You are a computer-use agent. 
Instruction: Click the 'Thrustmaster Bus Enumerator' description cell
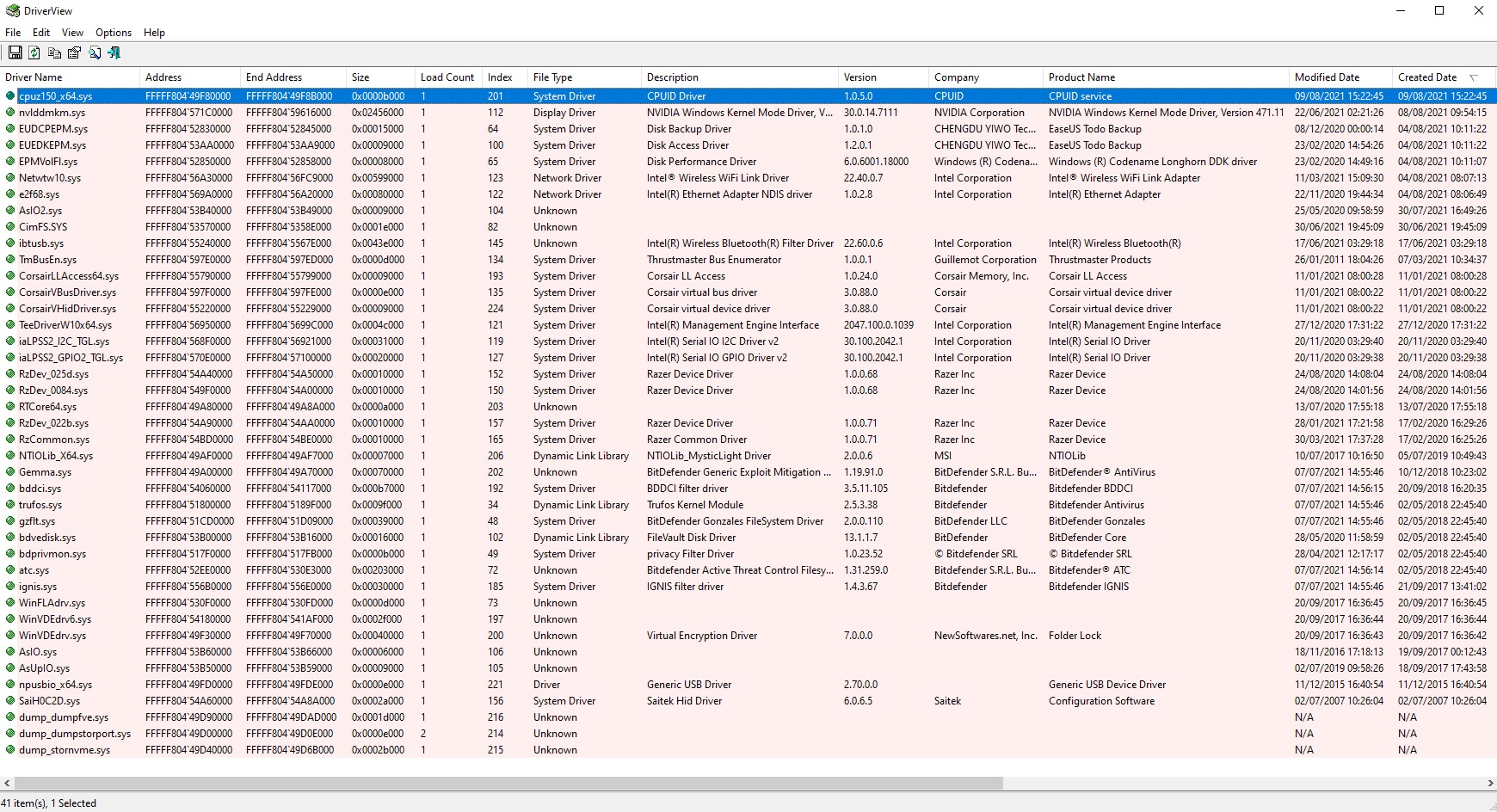click(x=714, y=260)
